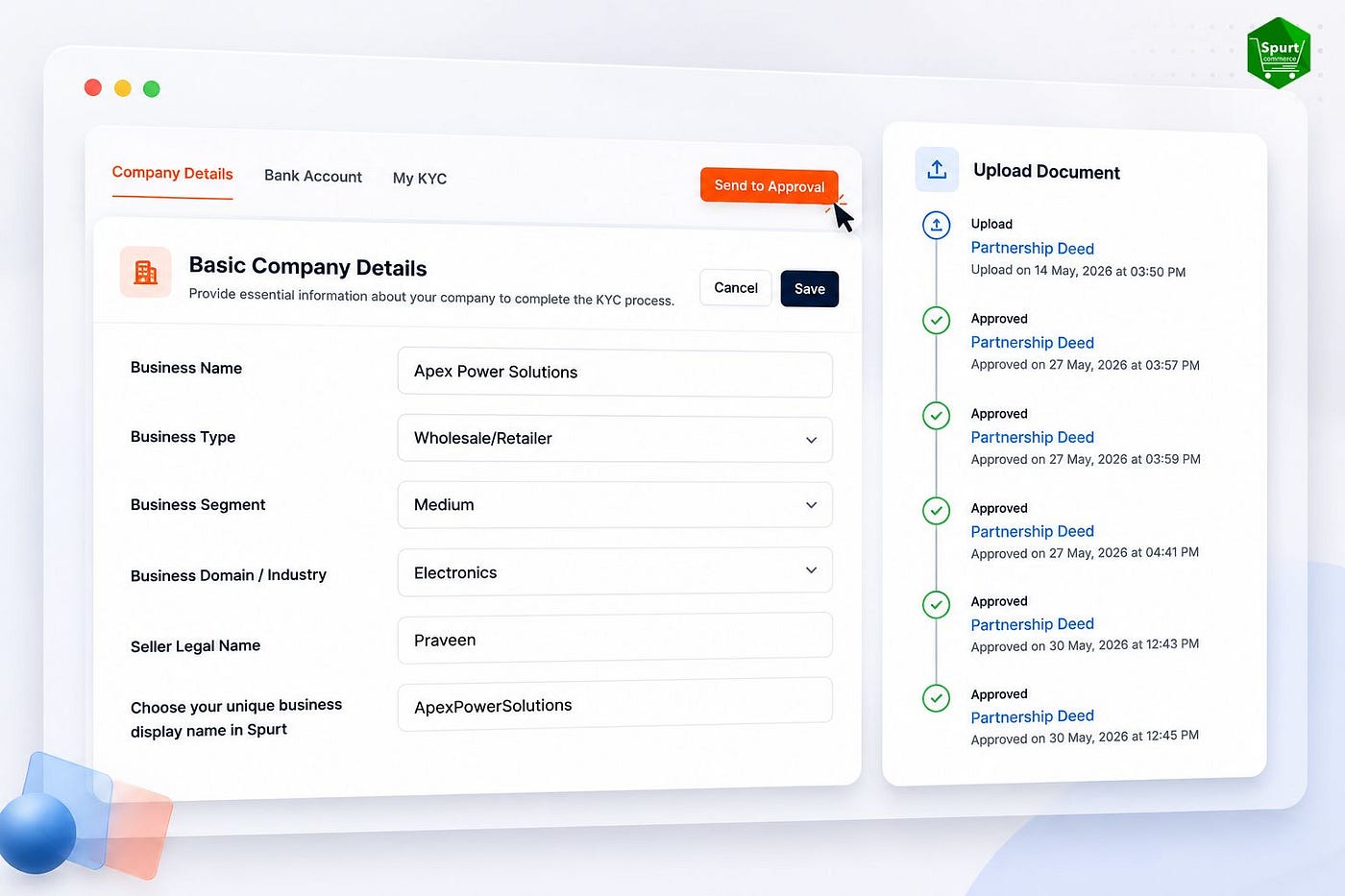The image size is (1345, 896).
Task: Click the approved checkmark icon for 12:45 PM entry
Action: pyautogui.click(x=937, y=697)
